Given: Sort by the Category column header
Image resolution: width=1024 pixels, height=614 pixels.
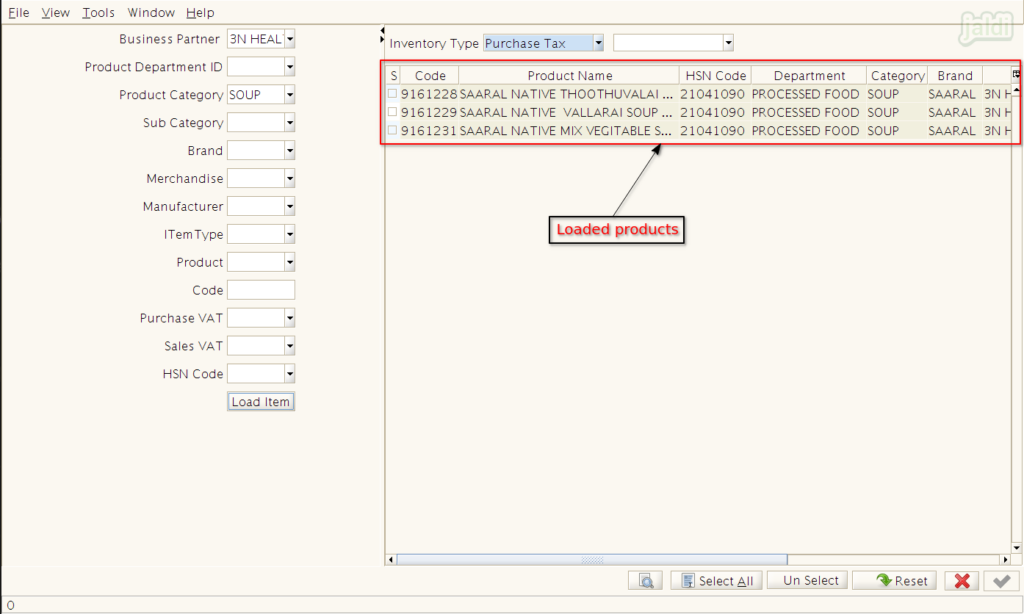Looking at the screenshot, I should 897,75.
